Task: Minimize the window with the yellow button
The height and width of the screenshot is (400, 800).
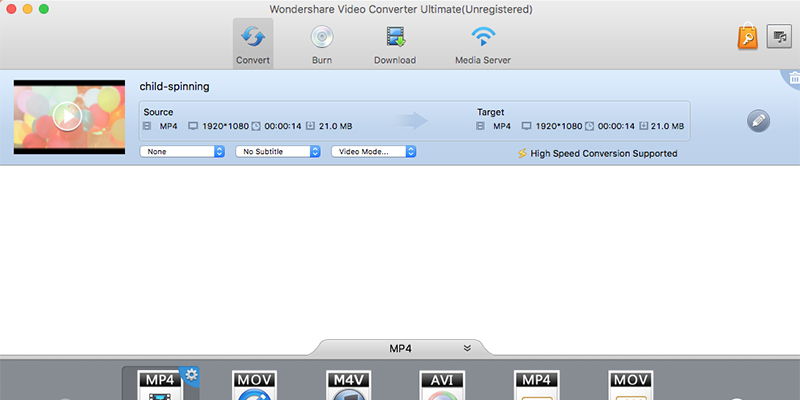Action: pyautogui.click(x=28, y=9)
